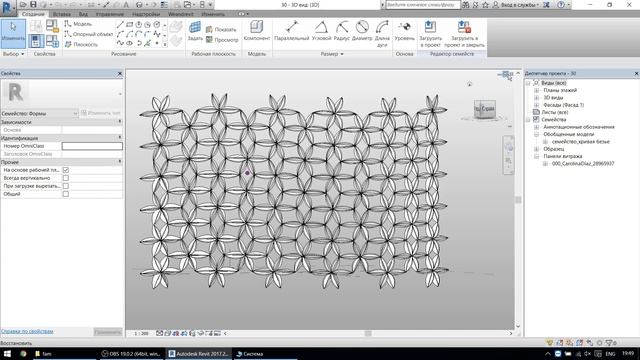Open 'Справка по свойствам' link
The height and width of the screenshot is (360, 640).
coord(27,331)
